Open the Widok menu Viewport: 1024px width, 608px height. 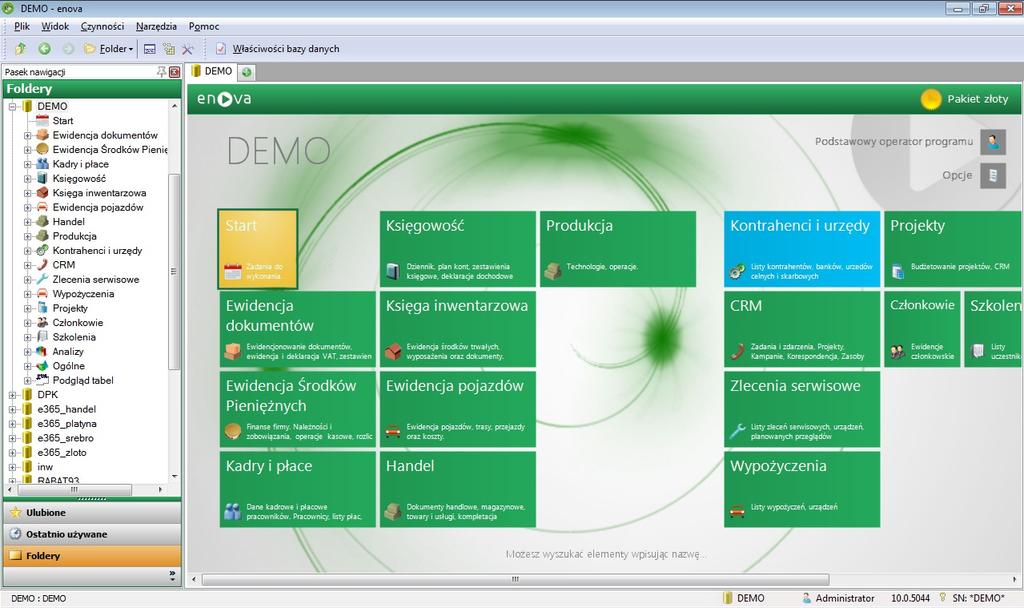[55, 26]
